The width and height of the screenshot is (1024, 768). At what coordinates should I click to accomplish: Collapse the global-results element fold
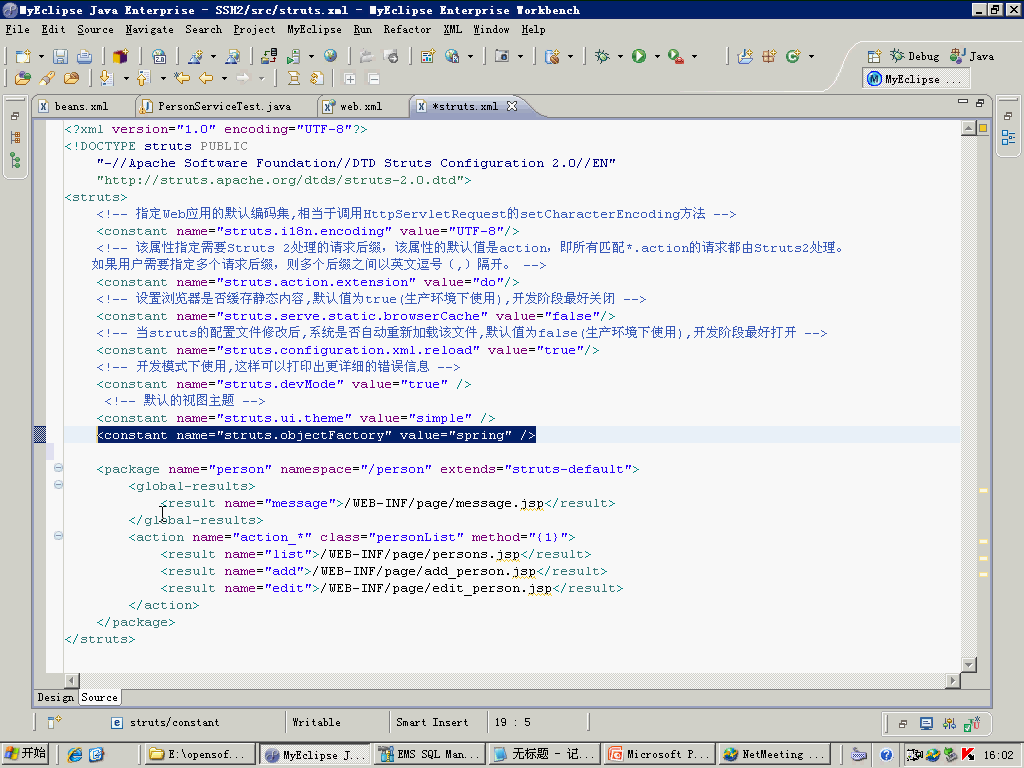tap(58, 485)
